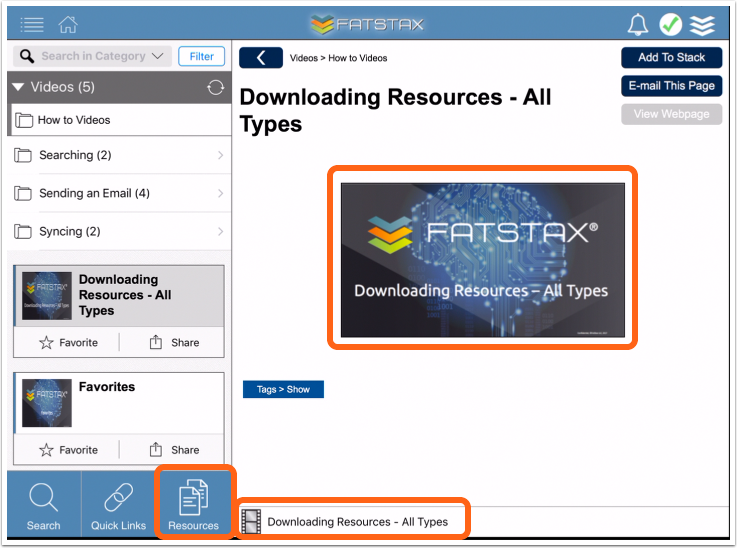Mark the Favorites video as favorite
Screen dimensions: 737x548
click(x=68, y=450)
